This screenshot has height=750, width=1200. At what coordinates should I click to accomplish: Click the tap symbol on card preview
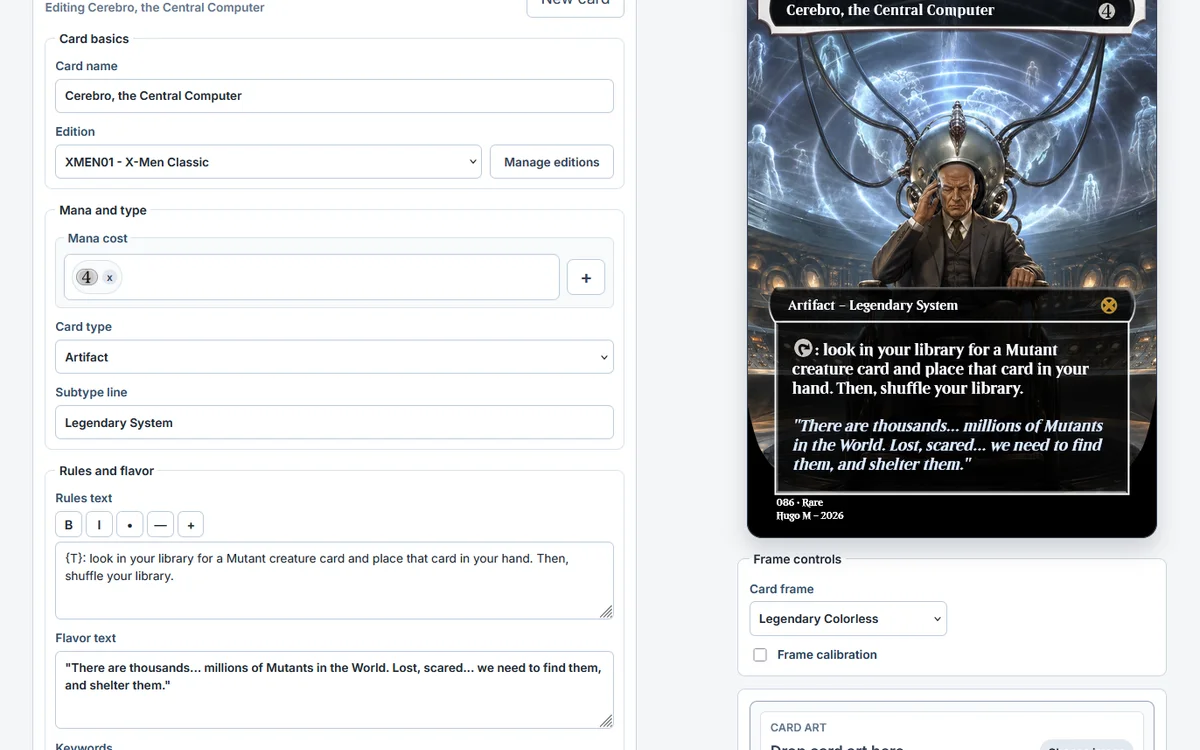tap(803, 349)
